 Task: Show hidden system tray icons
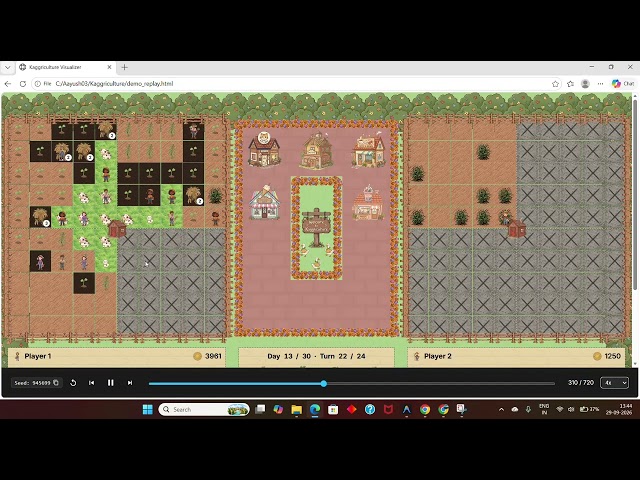click(x=501, y=409)
